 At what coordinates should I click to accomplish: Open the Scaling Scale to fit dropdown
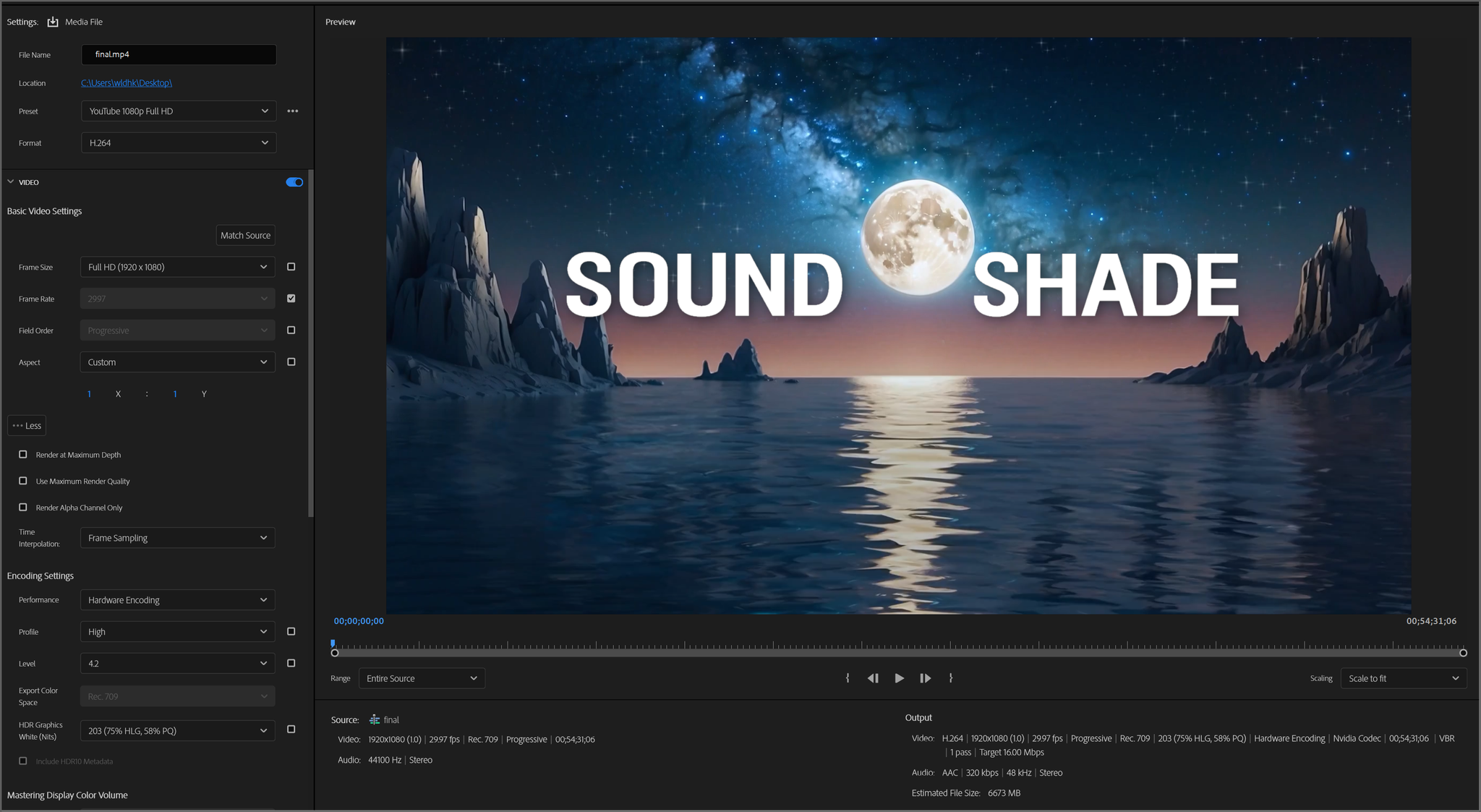tap(1404, 678)
